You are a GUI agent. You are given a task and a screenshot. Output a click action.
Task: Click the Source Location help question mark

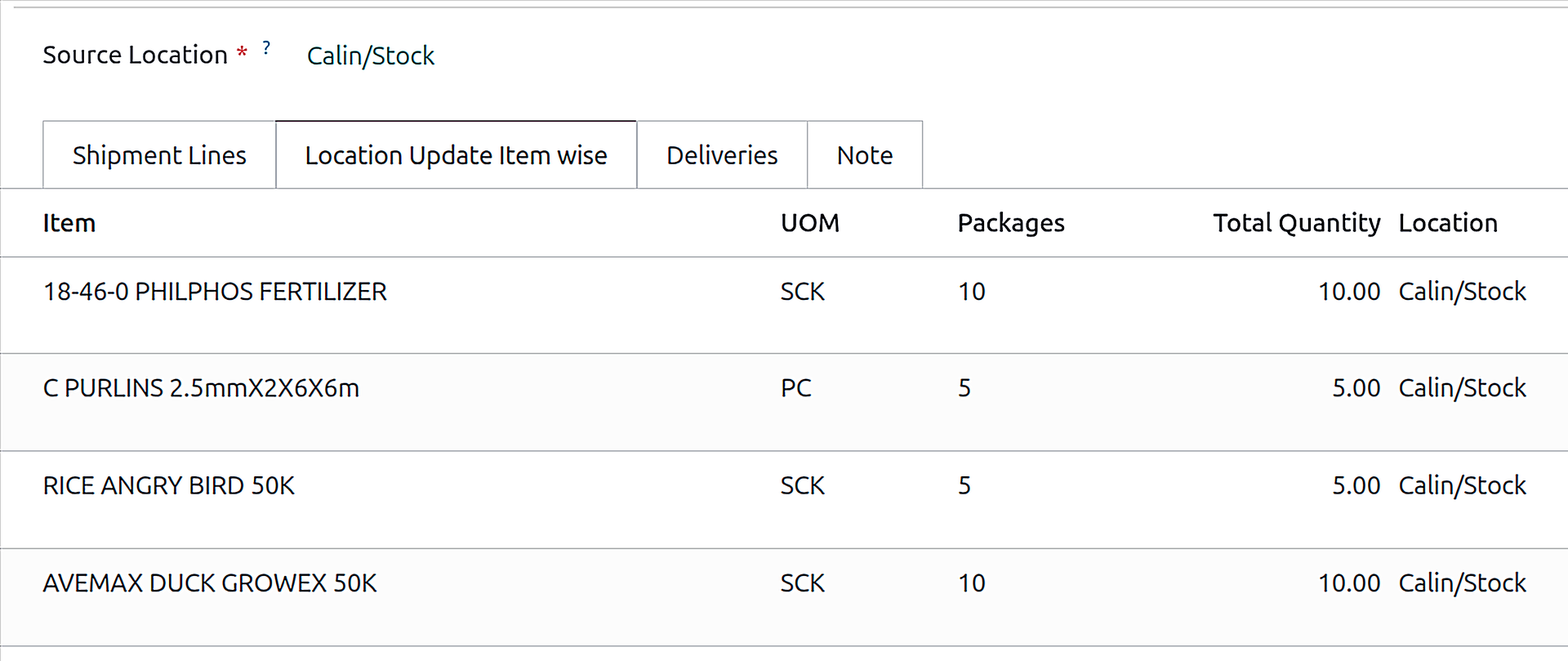pyautogui.click(x=266, y=48)
